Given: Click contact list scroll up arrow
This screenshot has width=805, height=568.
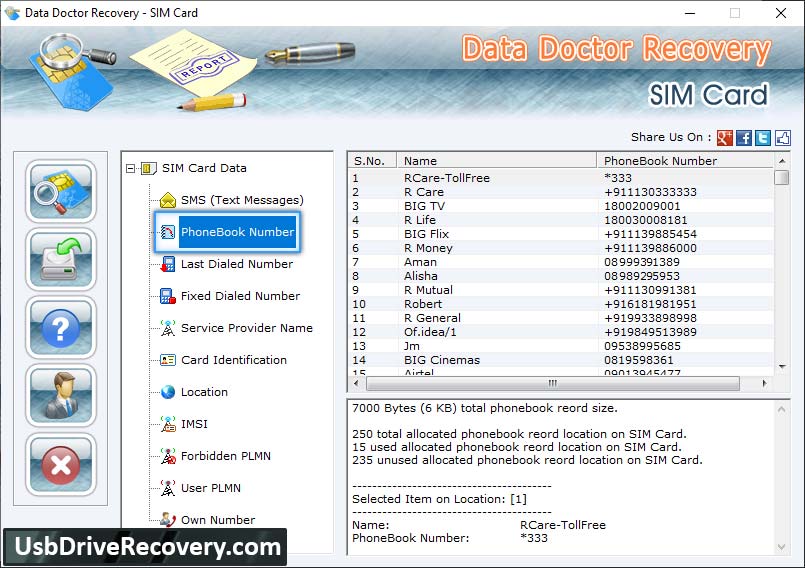Looking at the screenshot, I should (x=782, y=161).
